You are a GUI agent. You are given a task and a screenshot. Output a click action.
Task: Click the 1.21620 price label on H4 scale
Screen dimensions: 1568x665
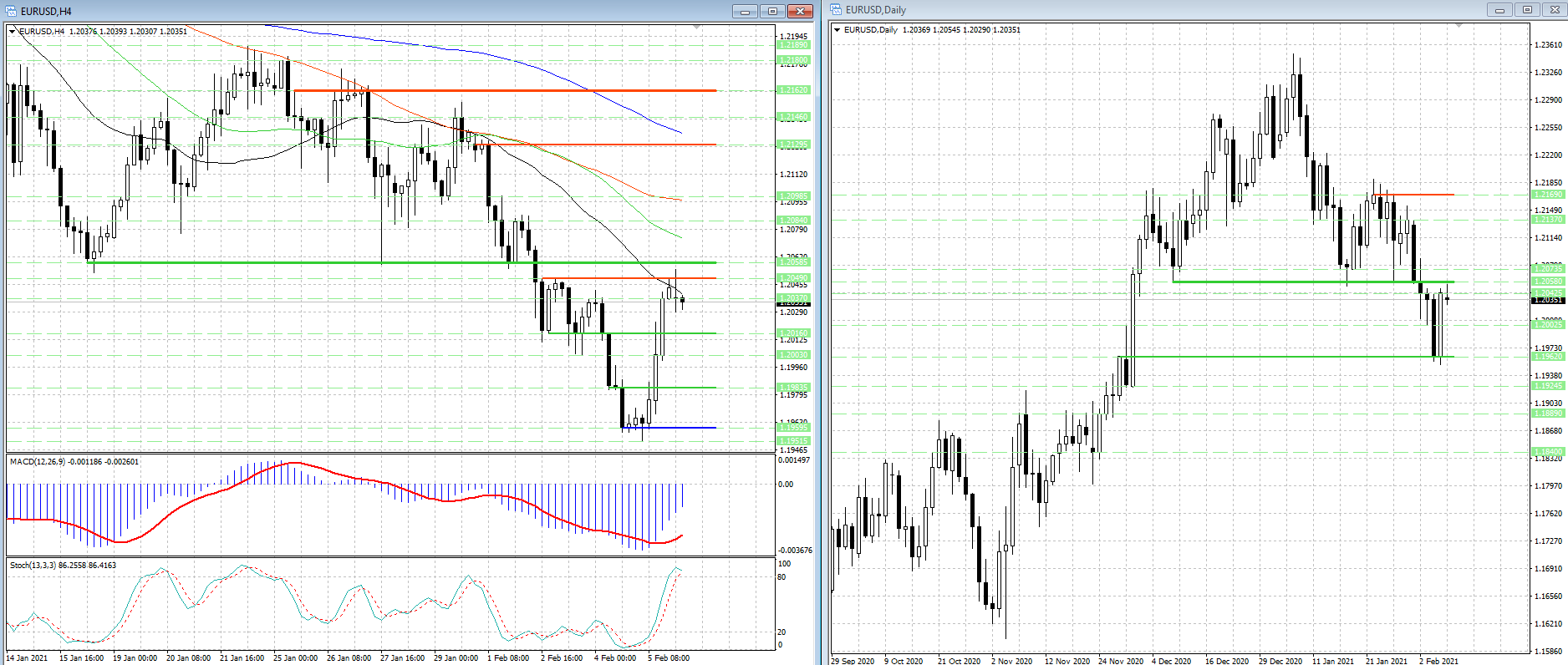coord(793,89)
